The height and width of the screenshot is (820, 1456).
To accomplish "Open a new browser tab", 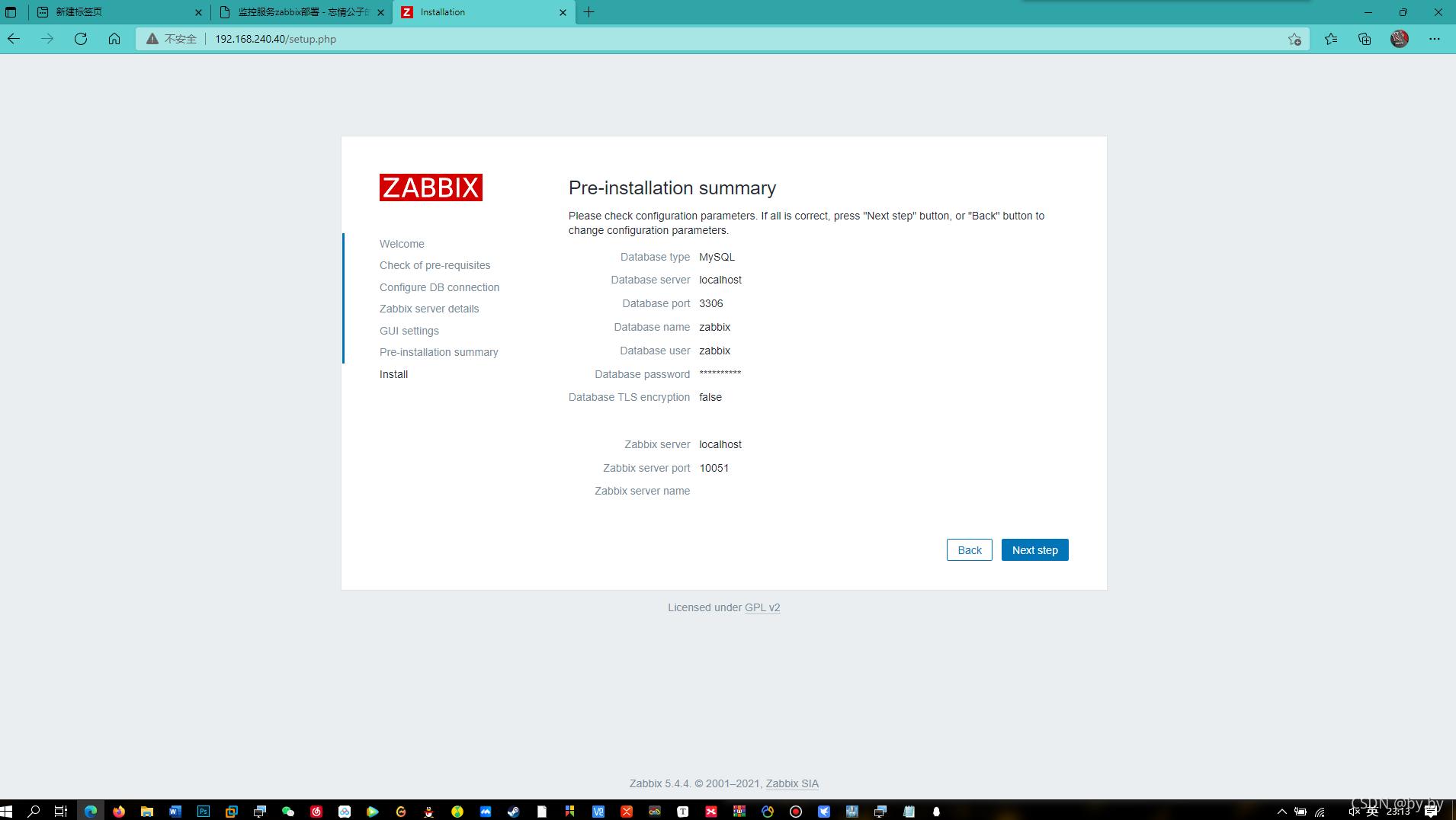I will (x=589, y=12).
